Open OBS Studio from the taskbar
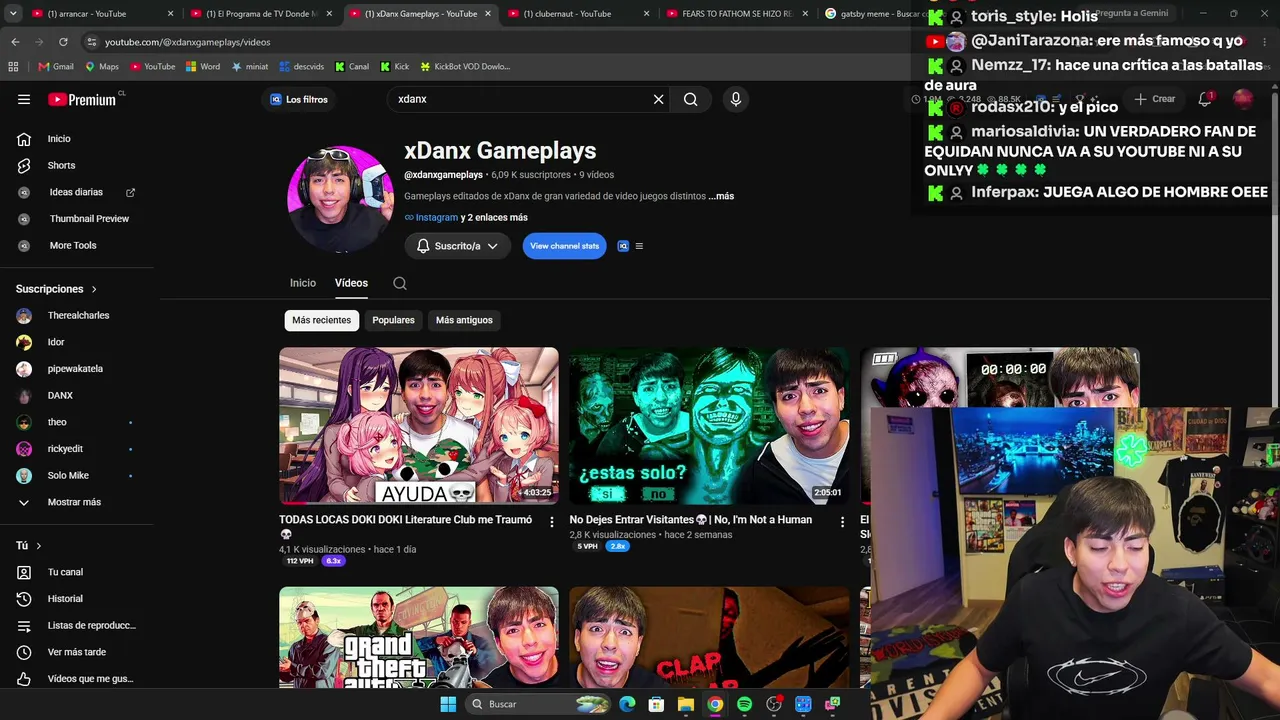This screenshot has height=720, width=1280. point(773,704)
